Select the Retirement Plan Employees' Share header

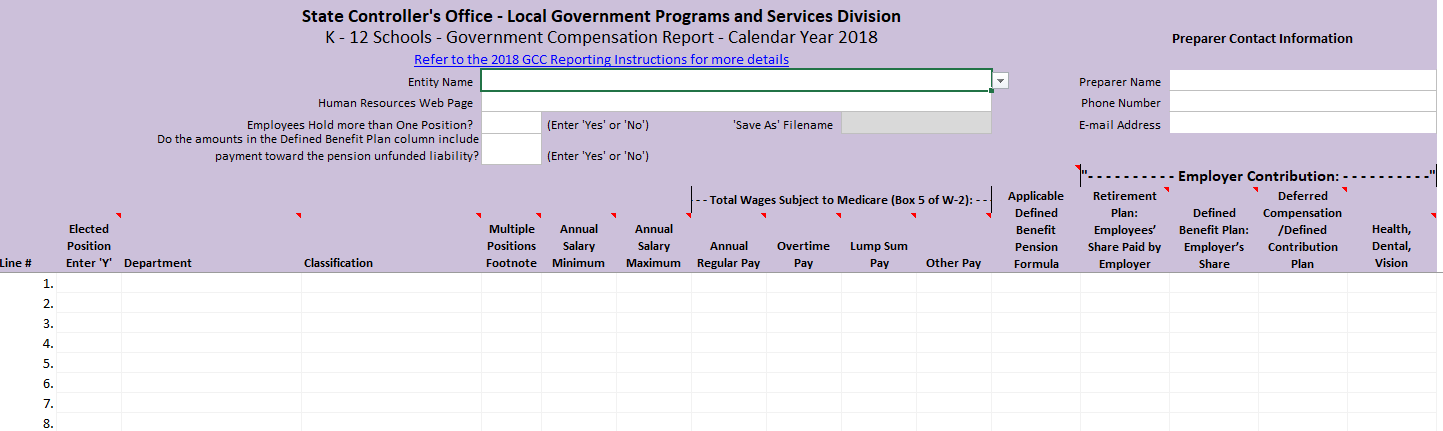point(1125,229)
